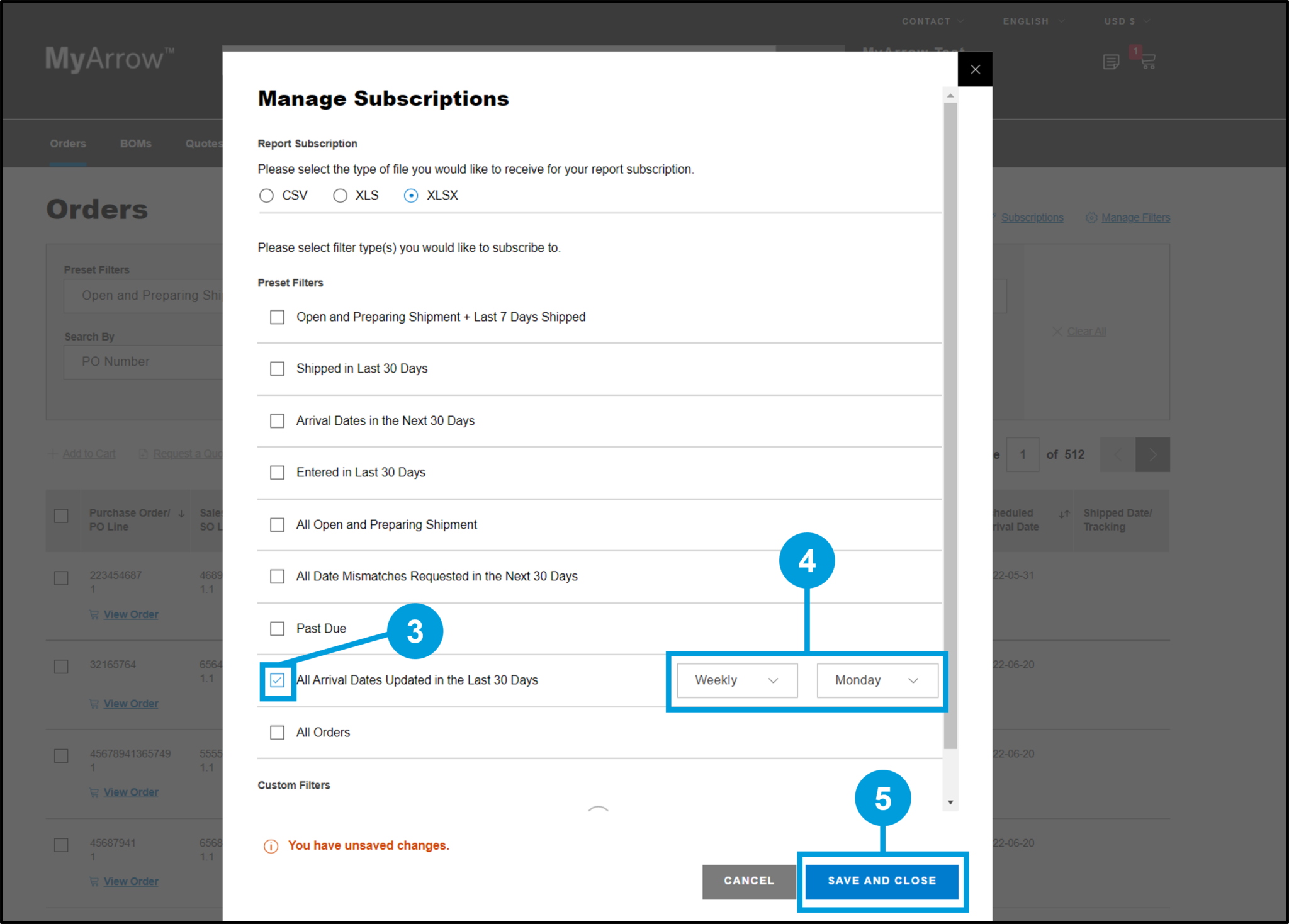Image resolution: width=1289 pixels, height=924 pixels.
Task: Click the Clear All X icon
Action: click(1056, 331)
